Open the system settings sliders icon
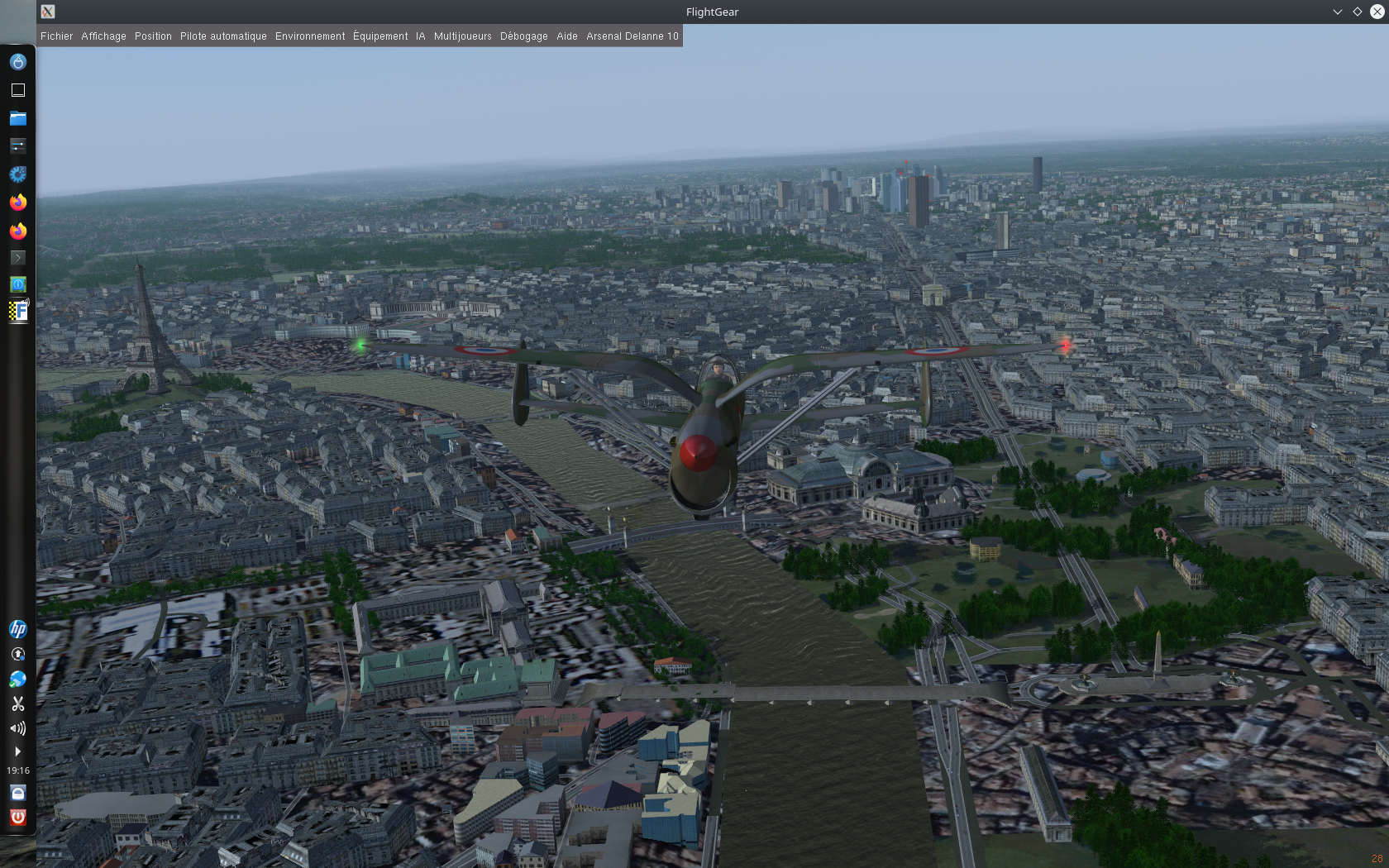Image resolution: width=1389 pixels, height=868 pixels. [x=17, y=146]
